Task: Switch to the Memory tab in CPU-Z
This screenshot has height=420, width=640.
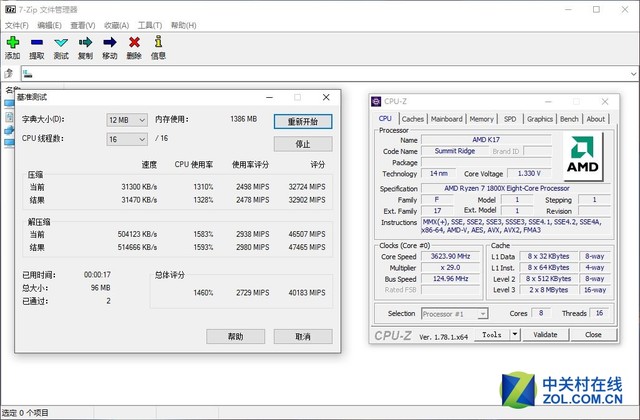Action: 482,119
